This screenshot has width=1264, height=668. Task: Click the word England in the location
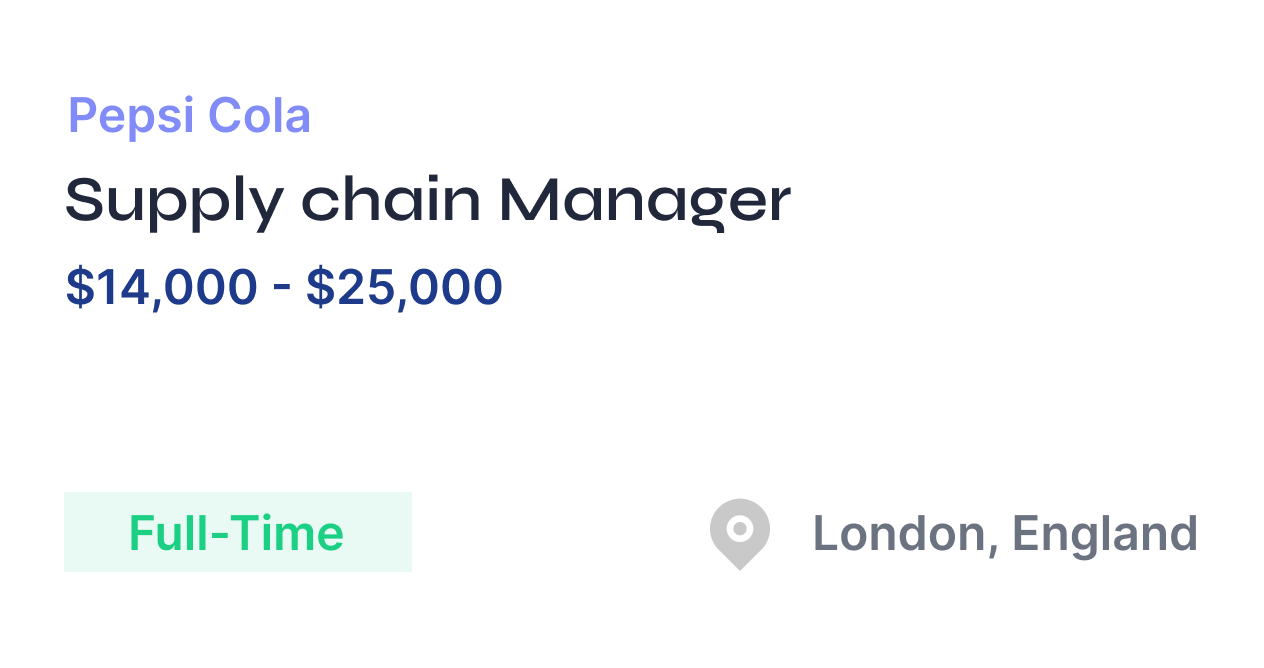(1105, 534)
